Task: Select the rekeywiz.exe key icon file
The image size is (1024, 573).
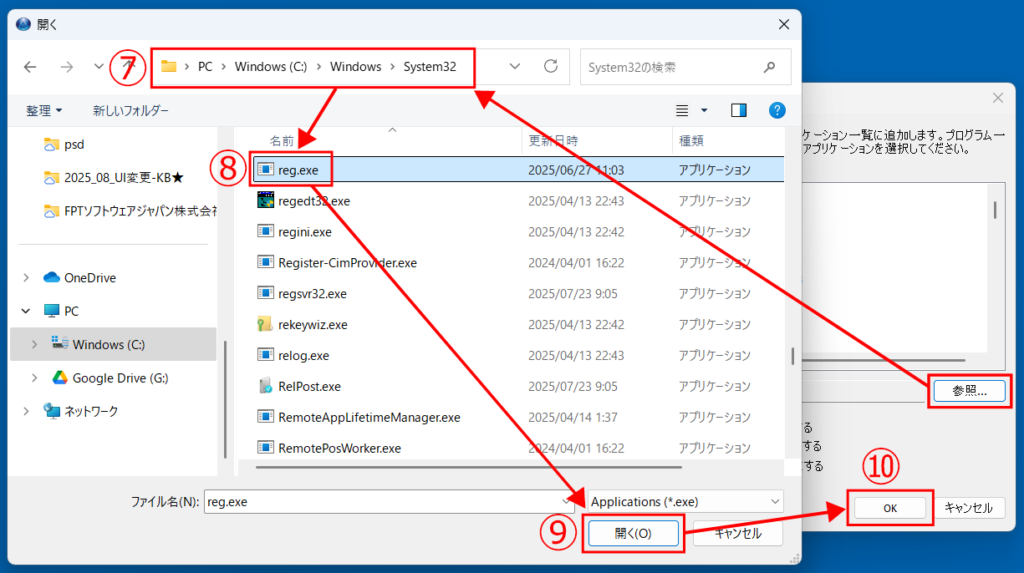Action: (x=265, y=325)
